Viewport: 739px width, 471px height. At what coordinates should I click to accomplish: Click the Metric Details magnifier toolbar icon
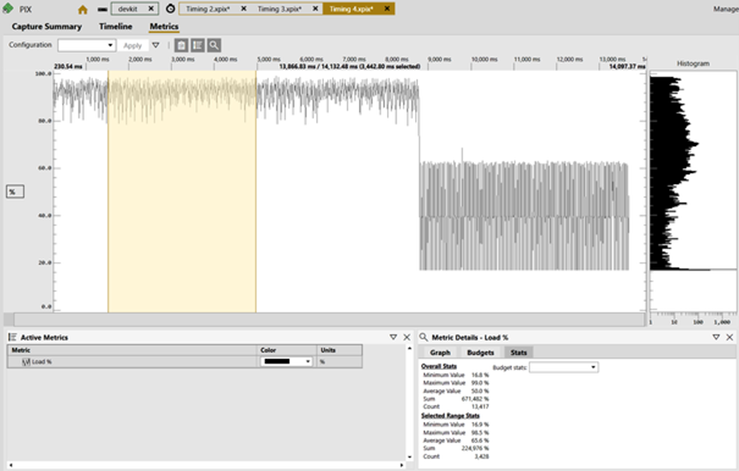tap(214, 45)
